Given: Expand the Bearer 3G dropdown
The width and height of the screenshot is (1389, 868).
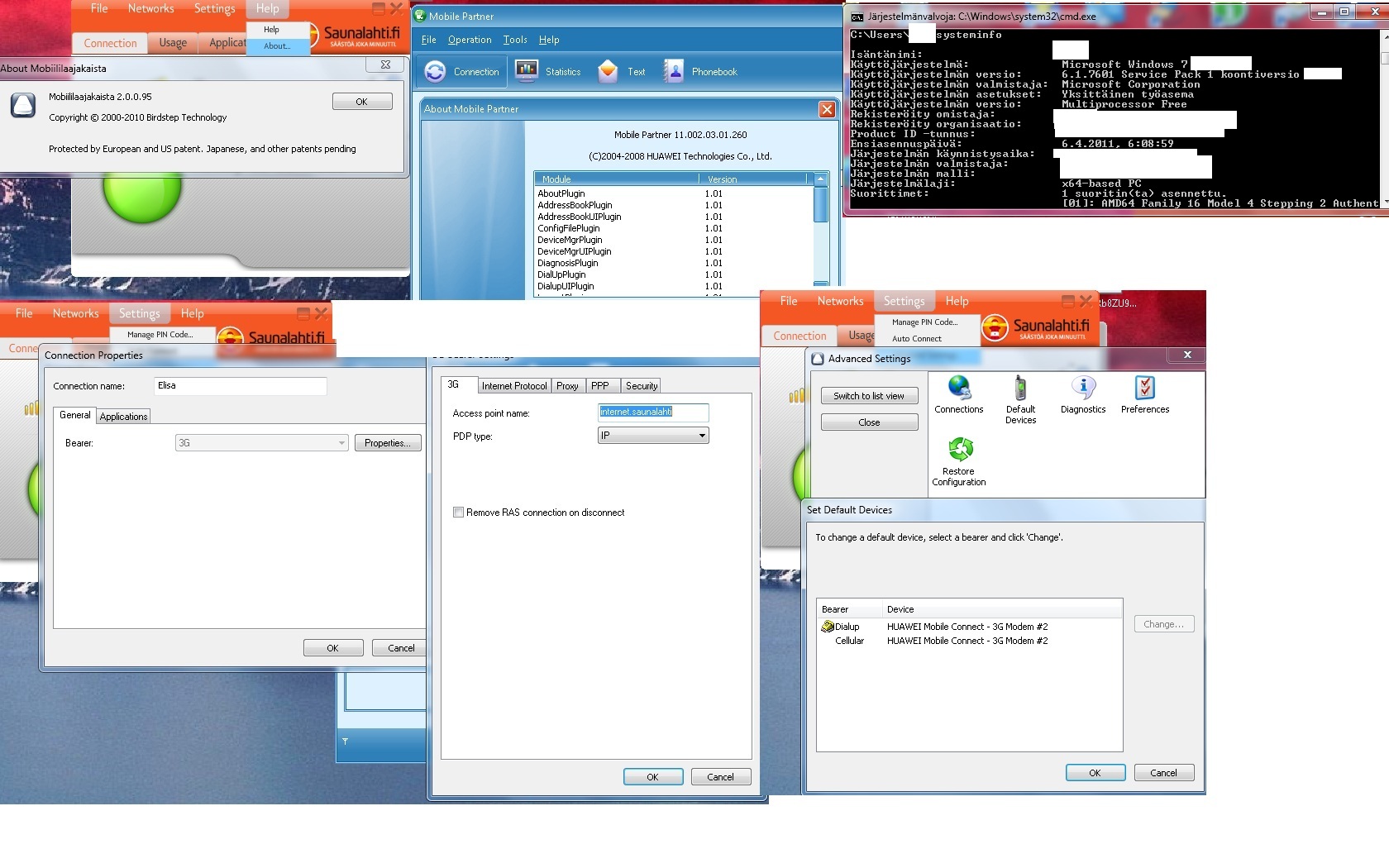Looking at the screenshot, I should click(x=341, y=443).
